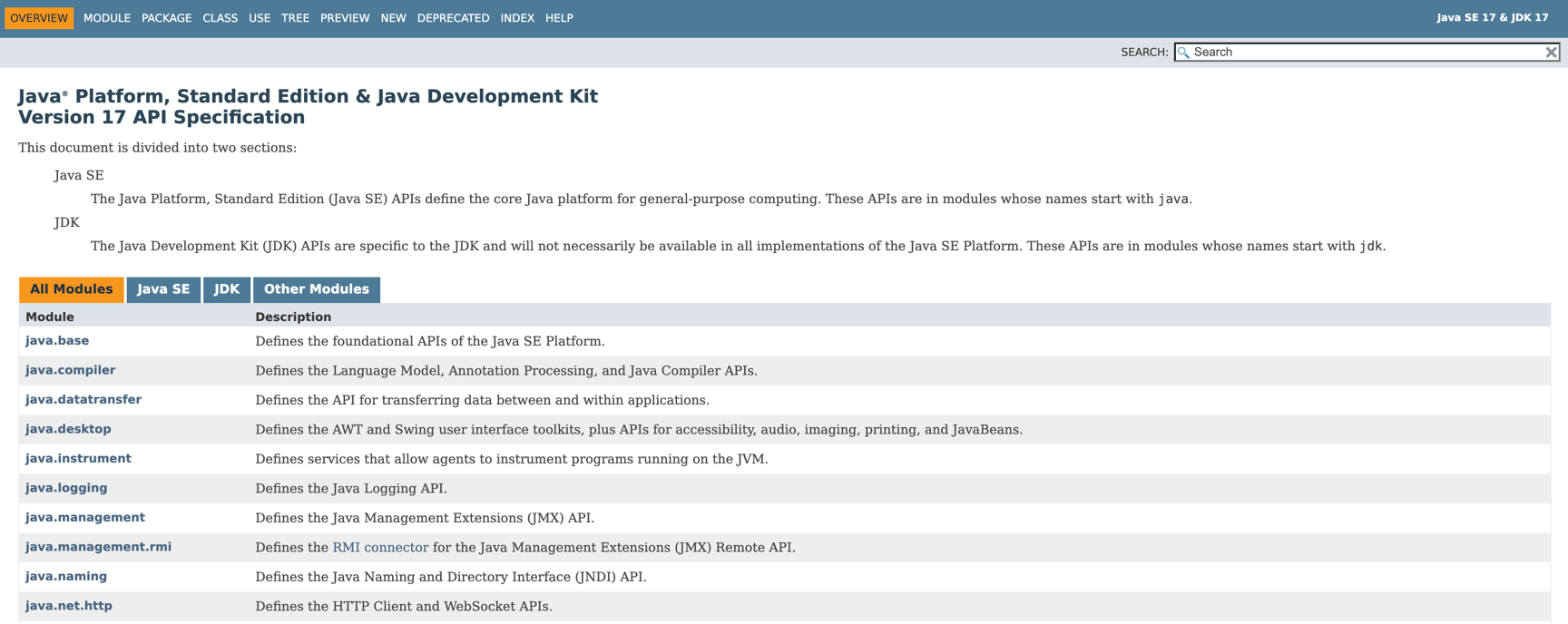This screenshot has width=1568, height=624.
Task: Open the TREE navigation item
Action: pyautogui.click(x=295, y=18)
